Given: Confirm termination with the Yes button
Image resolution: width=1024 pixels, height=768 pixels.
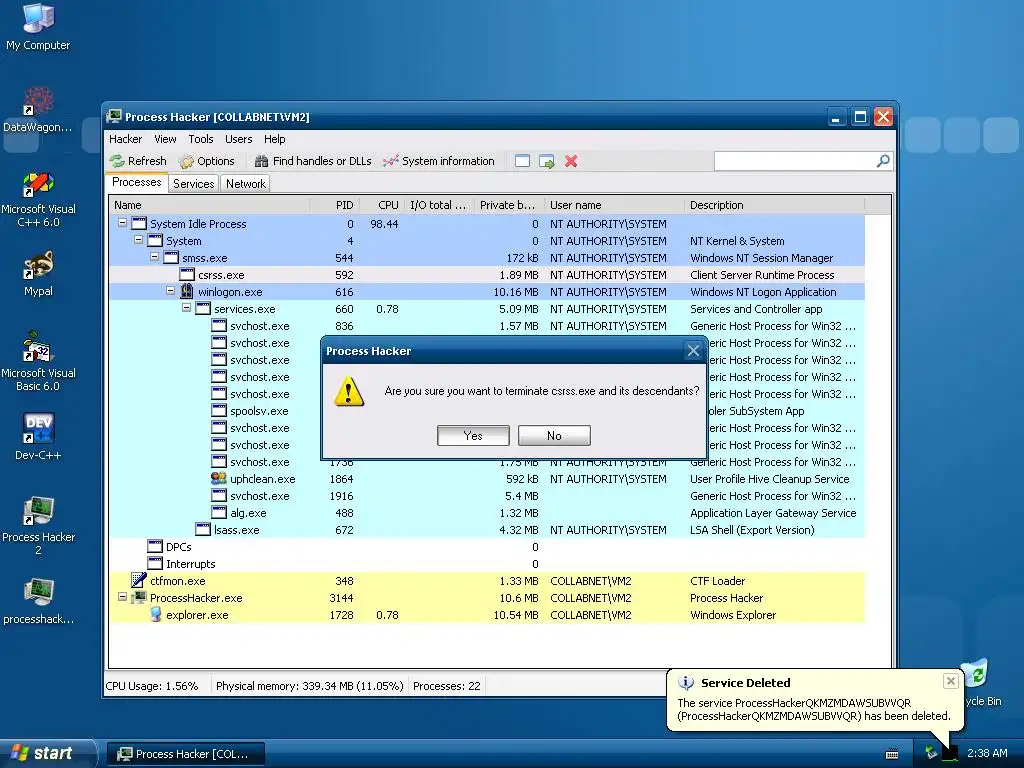Looking at the screenshot, I should 473,436.
